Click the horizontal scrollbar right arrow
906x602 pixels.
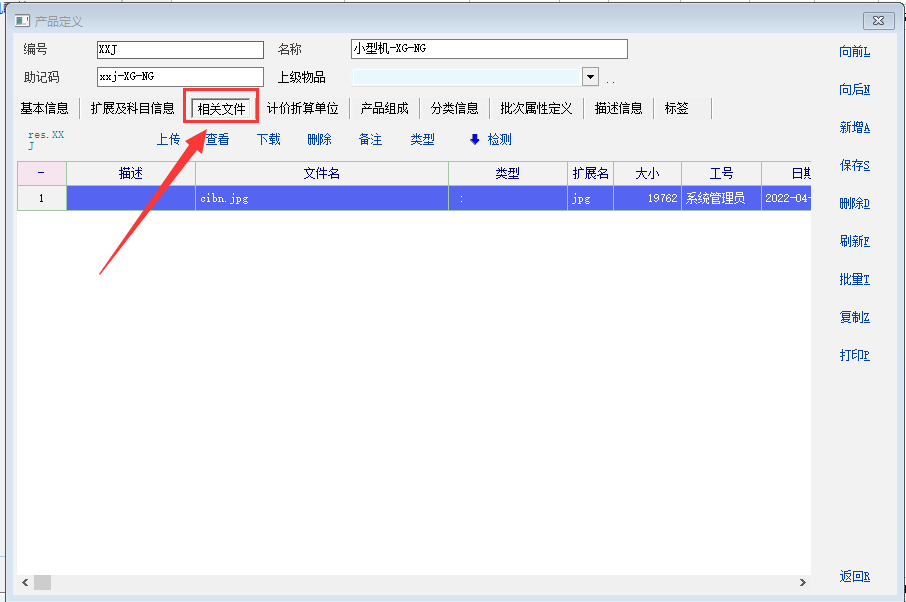point(802,582)
